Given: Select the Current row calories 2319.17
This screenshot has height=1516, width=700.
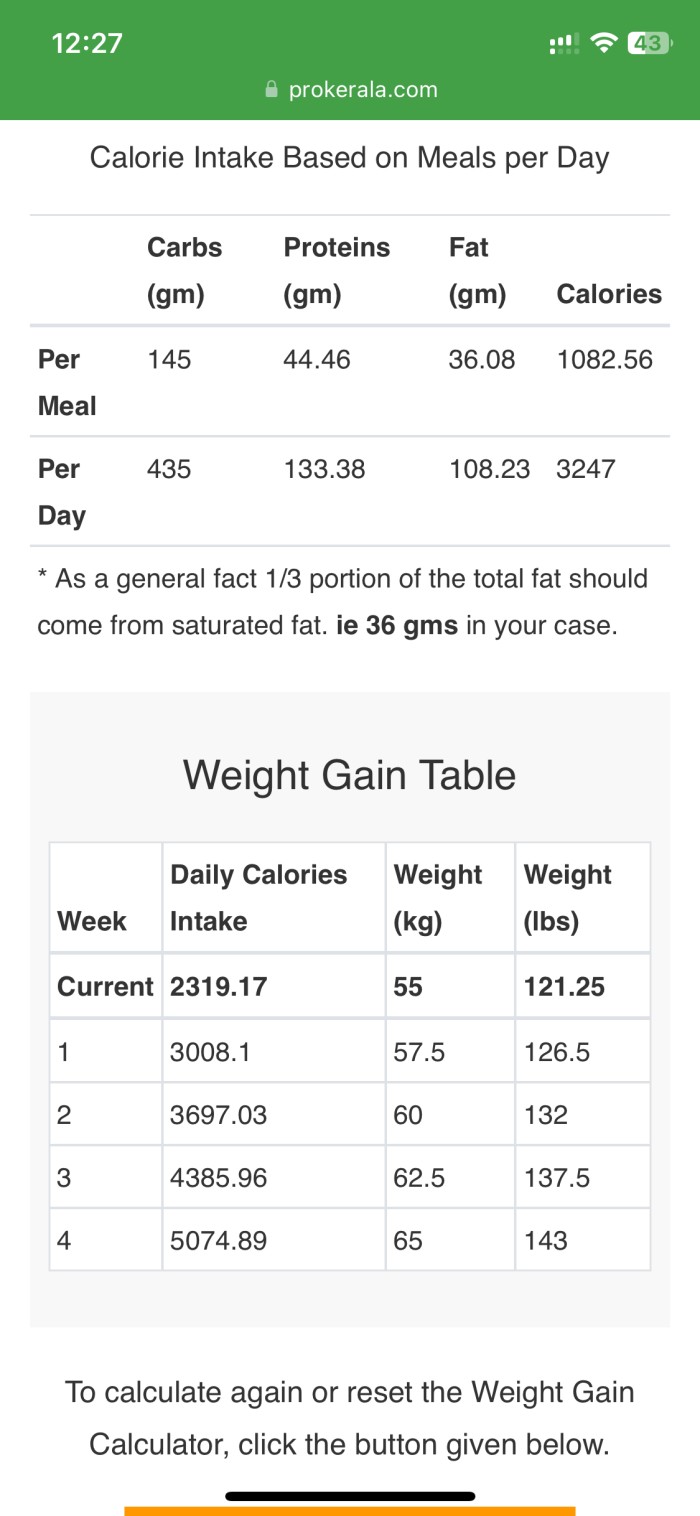Looking at the screenshot, I should click(x=219, y=987).
